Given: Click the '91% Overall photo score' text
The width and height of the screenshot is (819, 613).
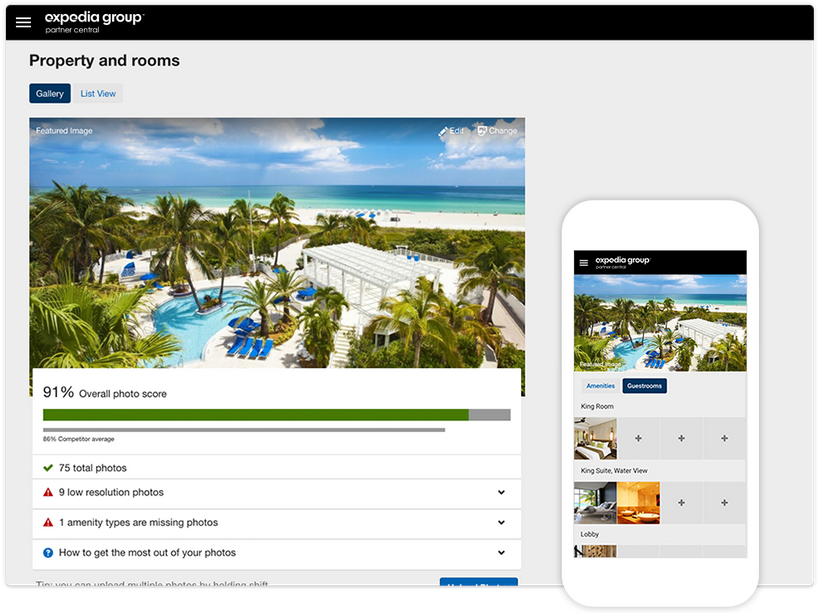Looking at the screenshot, I should (x=105, y=393).
